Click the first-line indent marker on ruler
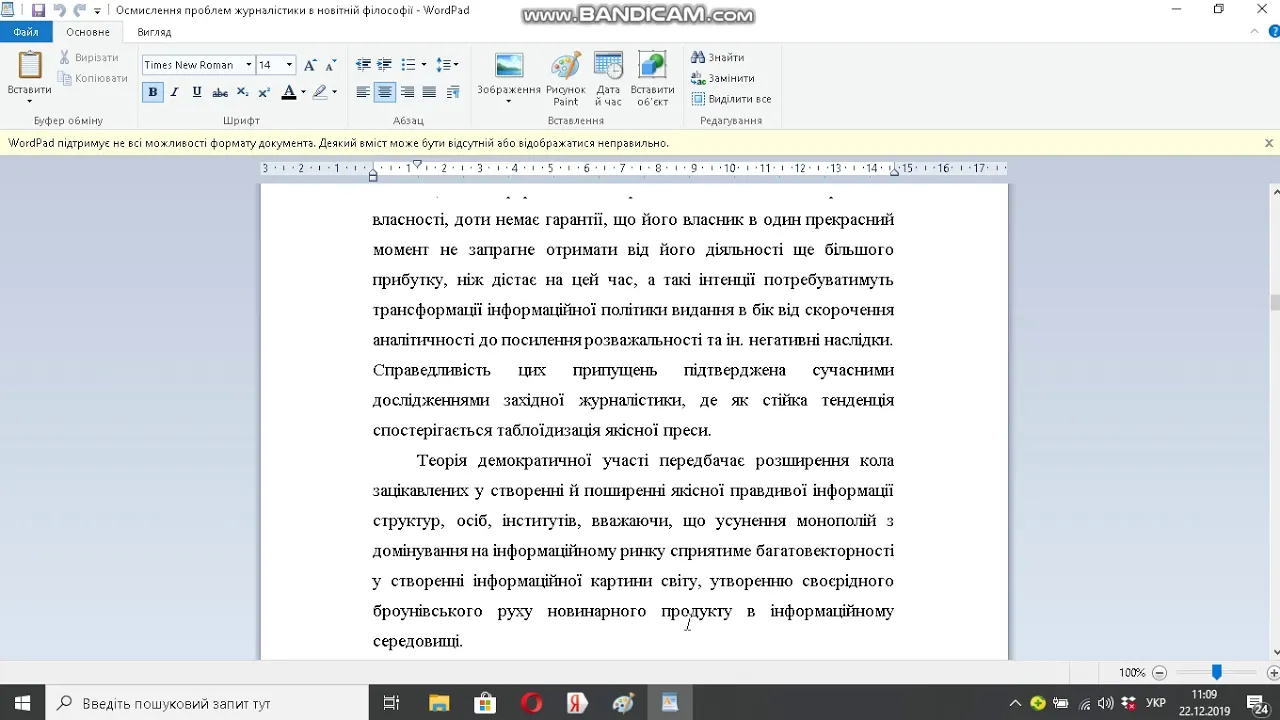This screenshot has height=720, width=1280. [417, 163]
